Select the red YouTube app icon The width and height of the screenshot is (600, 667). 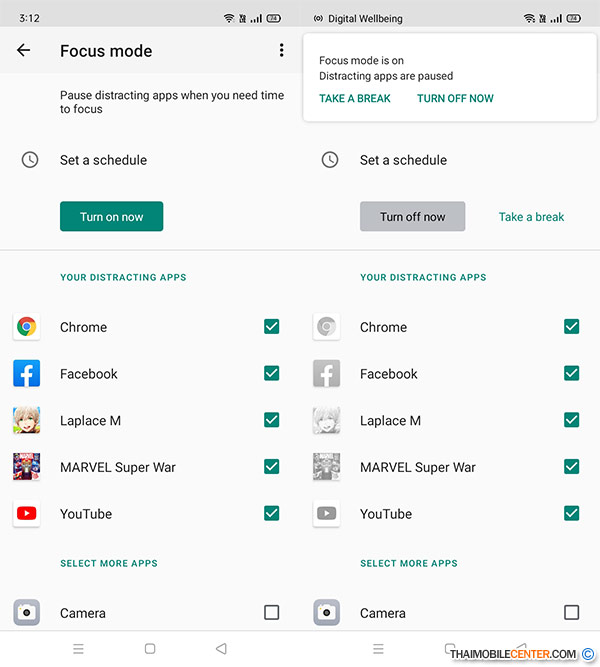pyautogui.click(x=27, y=514)
